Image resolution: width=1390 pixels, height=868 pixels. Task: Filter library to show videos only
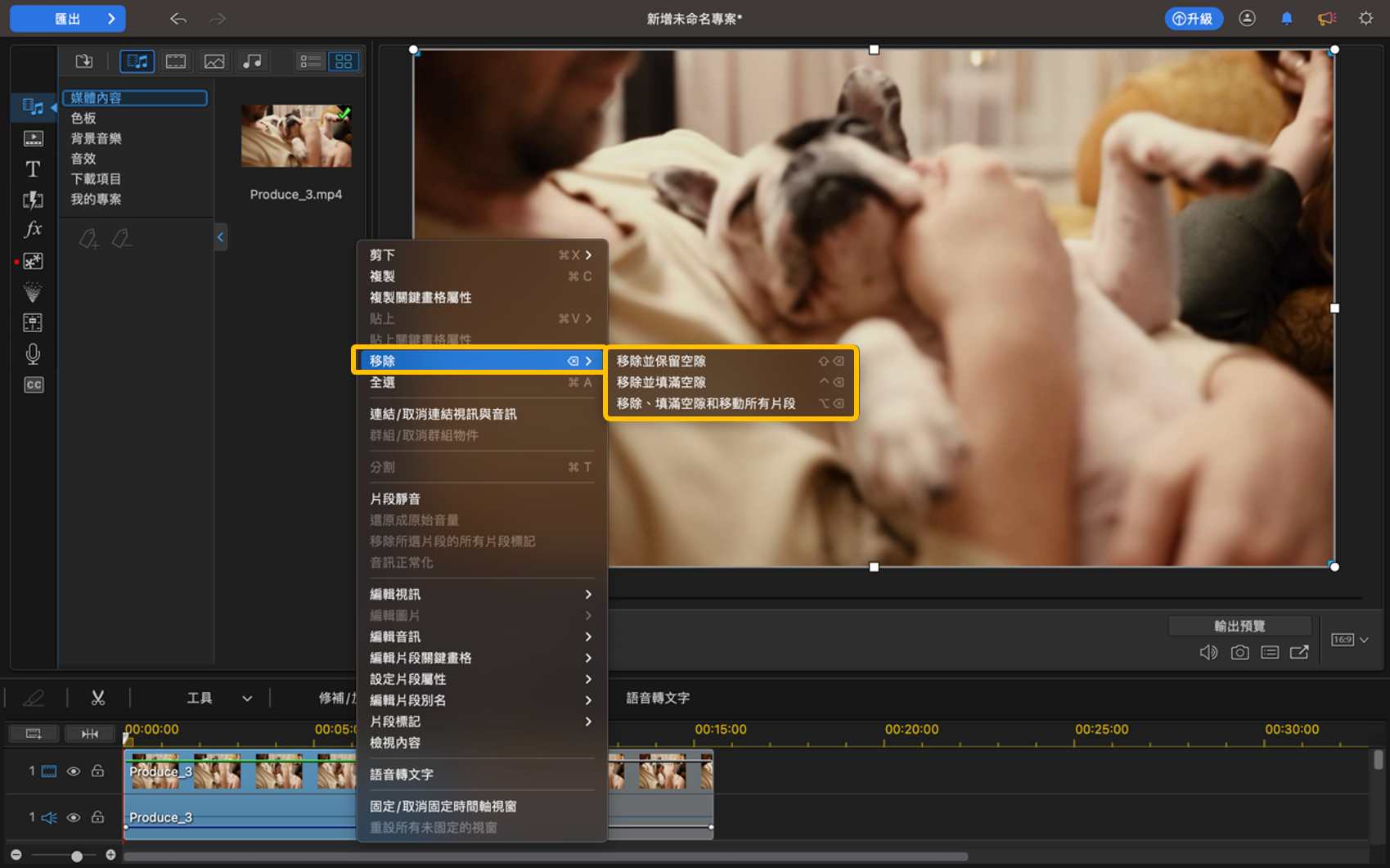coord(175,61)
